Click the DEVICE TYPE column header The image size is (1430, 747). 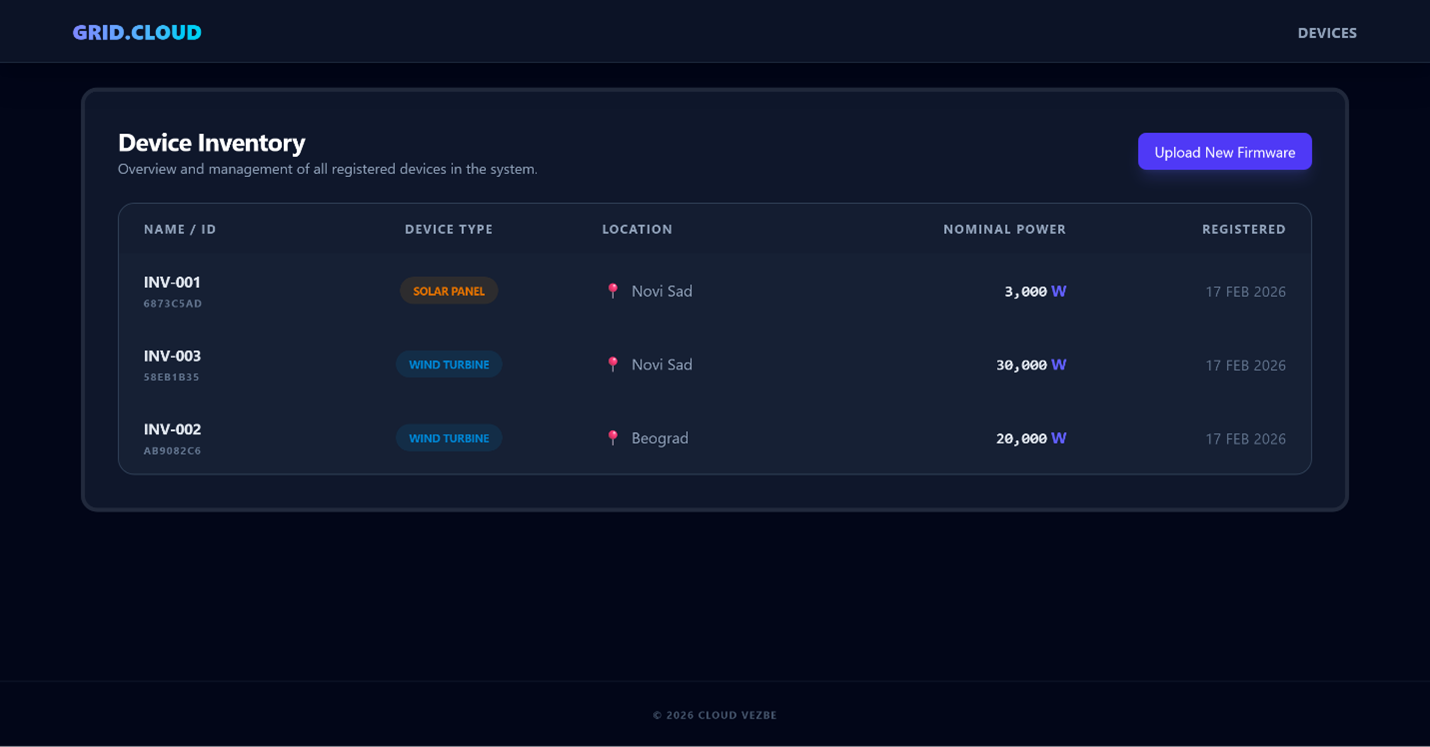449,229
